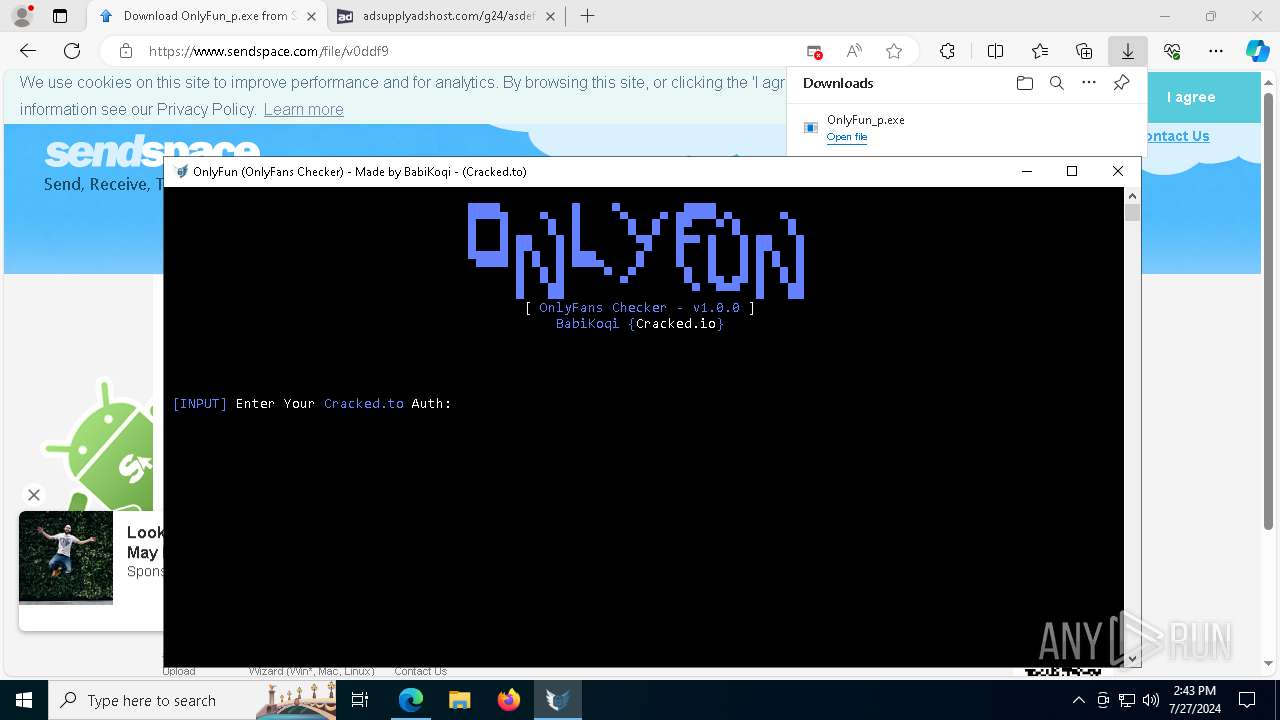The image size is (1280, 720).
Task: Open the Favorites list
Action: 1040,51
